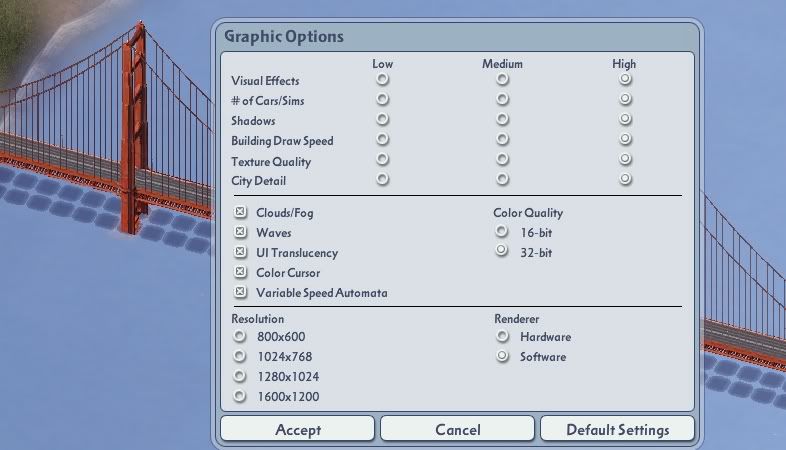Viewport: 786px width, 450px height.
Task: Click the Graphic Options title
Action: pyautogui.click(x=284, y=37)
